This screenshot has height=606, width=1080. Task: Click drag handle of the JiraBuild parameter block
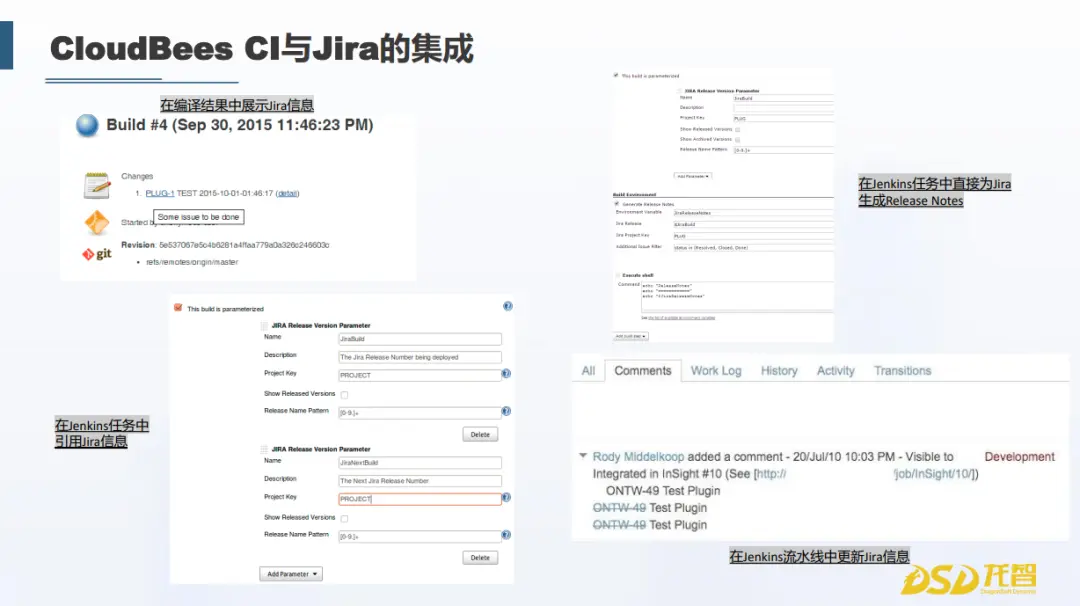click(264, 326)
